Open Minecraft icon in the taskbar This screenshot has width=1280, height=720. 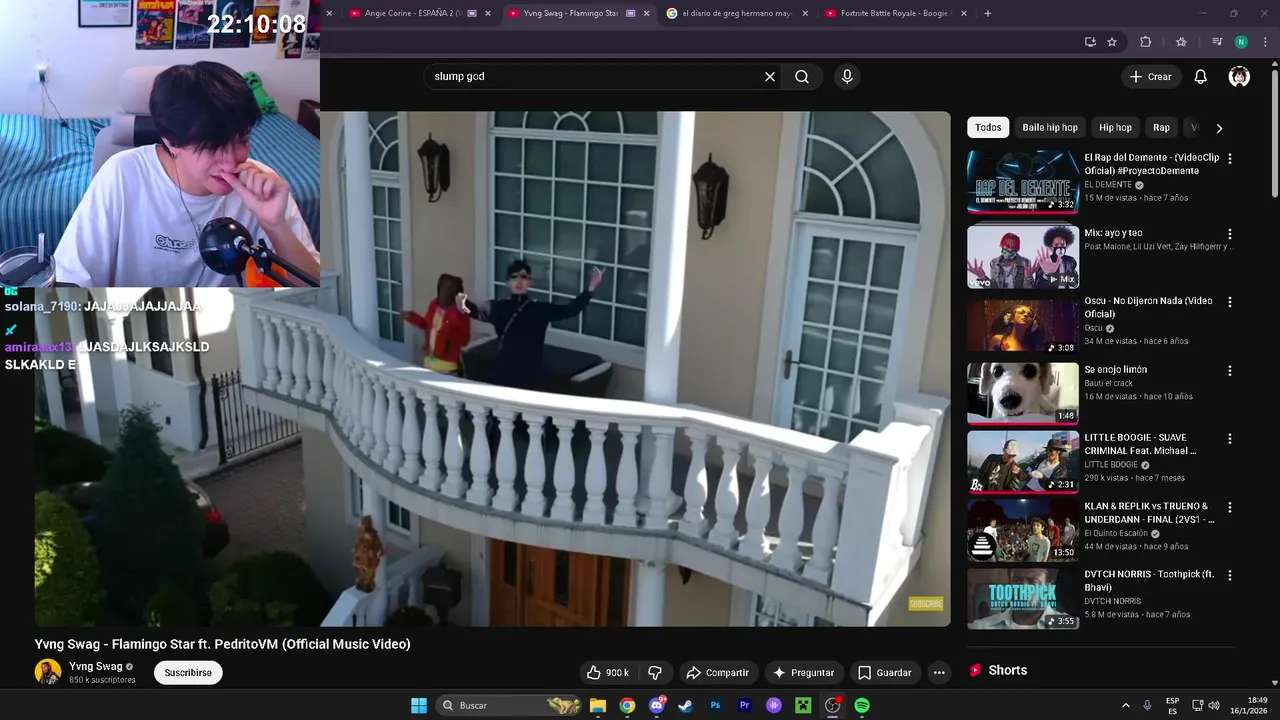[x=803, y=705]
